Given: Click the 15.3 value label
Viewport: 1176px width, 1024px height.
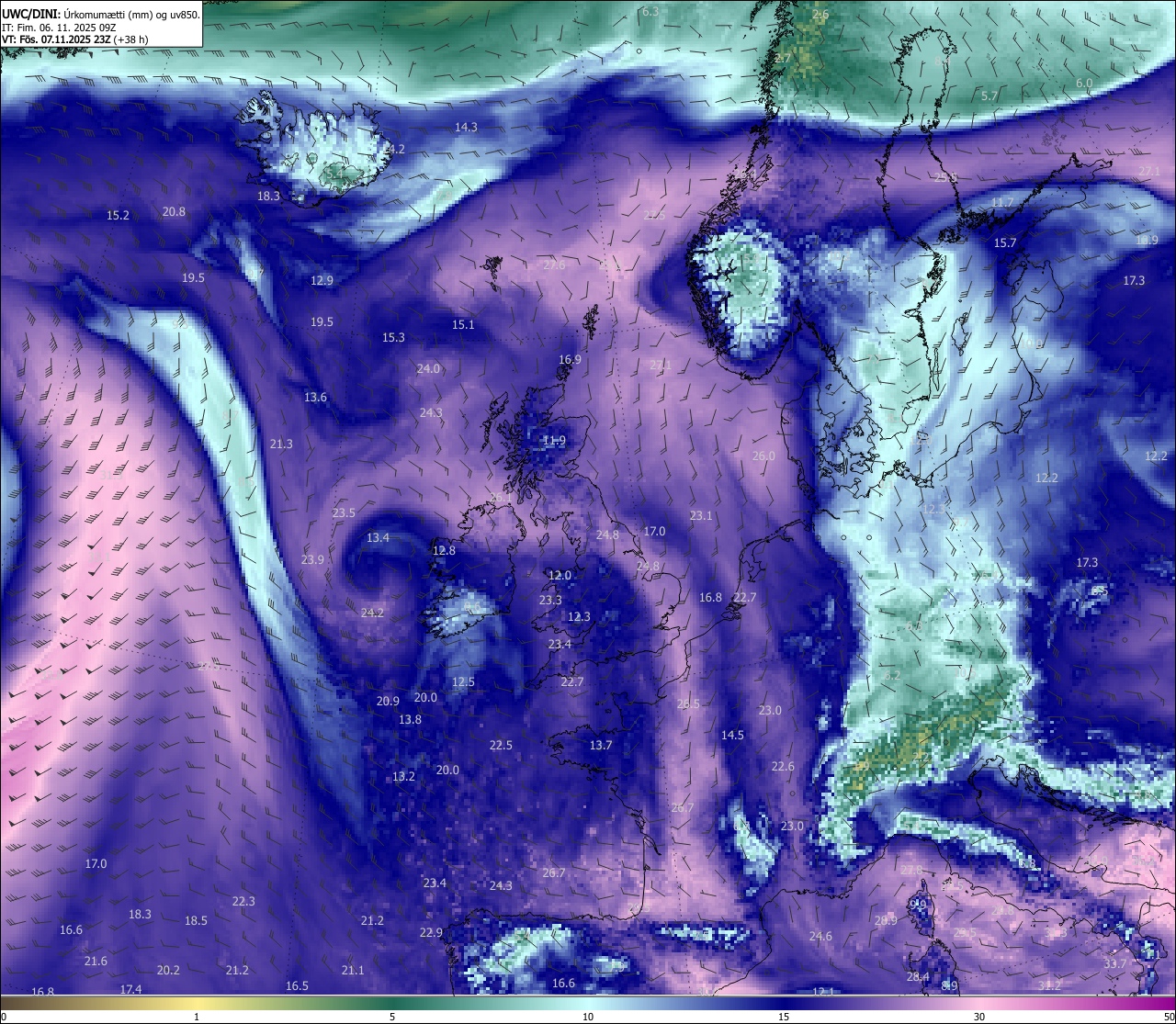Looking at the screenshot, I should tap(393, 337).
